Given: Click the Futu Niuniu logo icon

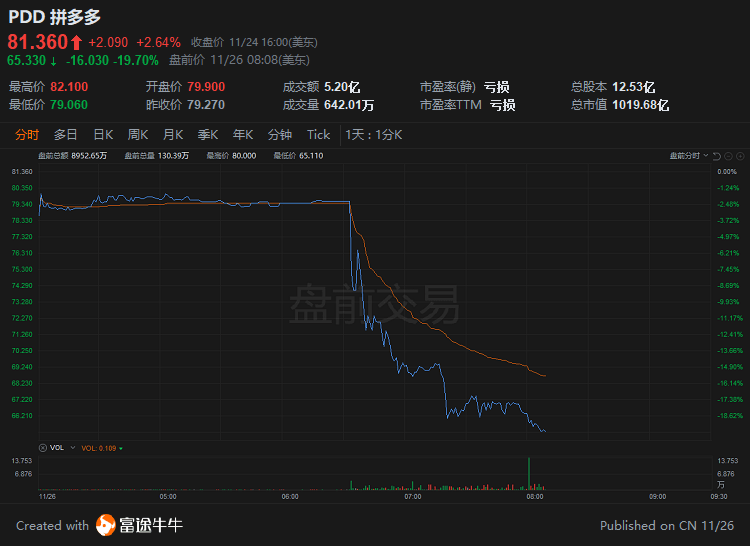Looking at the screenshot, I should coord(105,525).
